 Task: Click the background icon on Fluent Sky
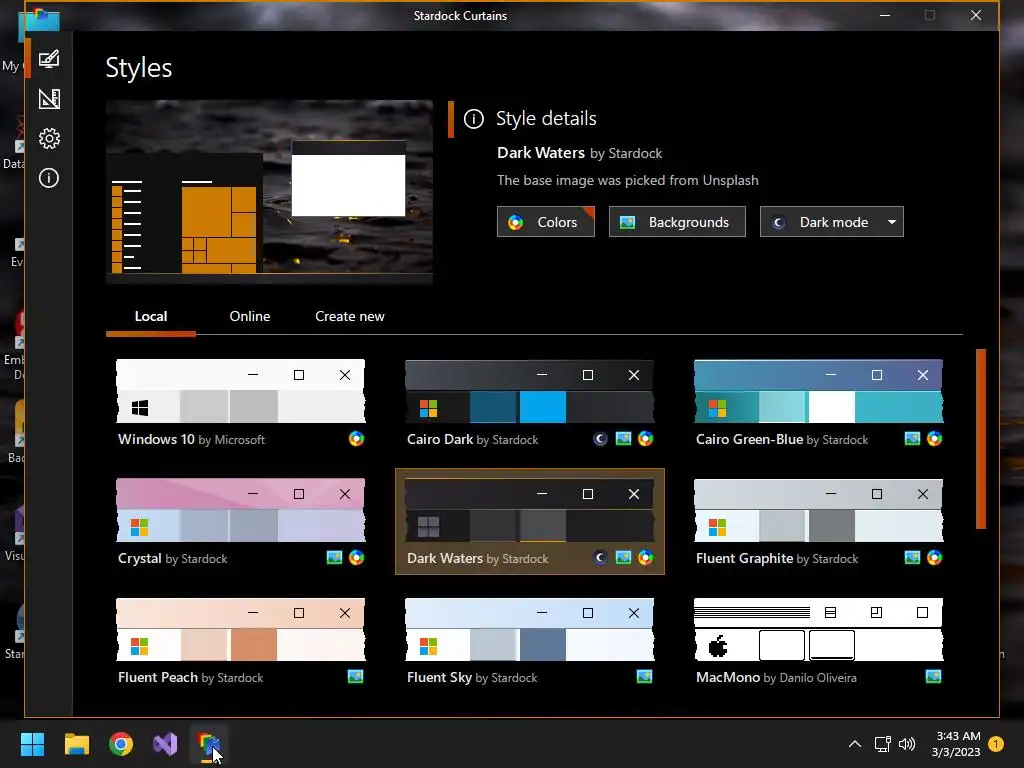645,677
